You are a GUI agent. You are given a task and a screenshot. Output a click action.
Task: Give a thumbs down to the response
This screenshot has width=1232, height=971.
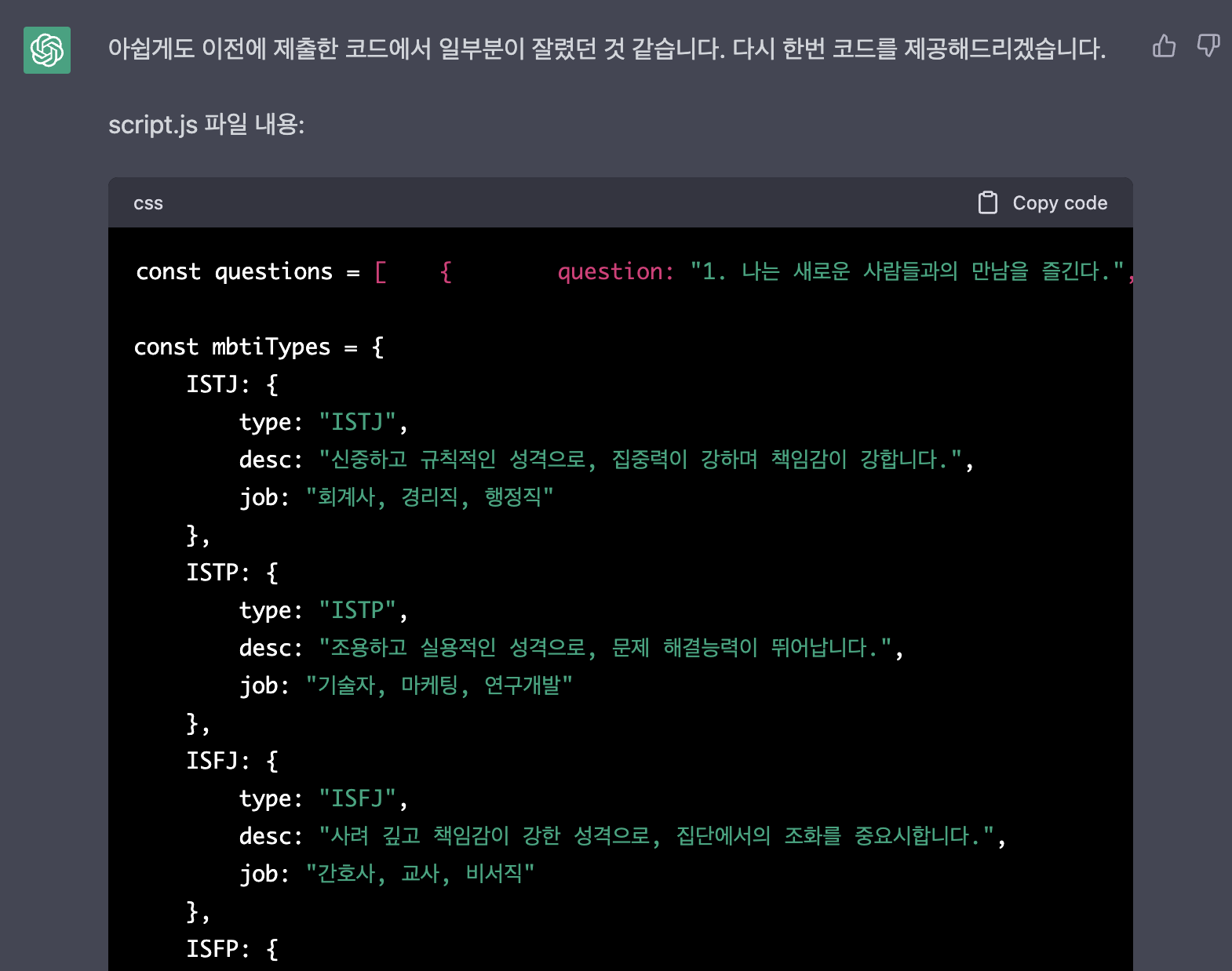tap(1208, 46)
